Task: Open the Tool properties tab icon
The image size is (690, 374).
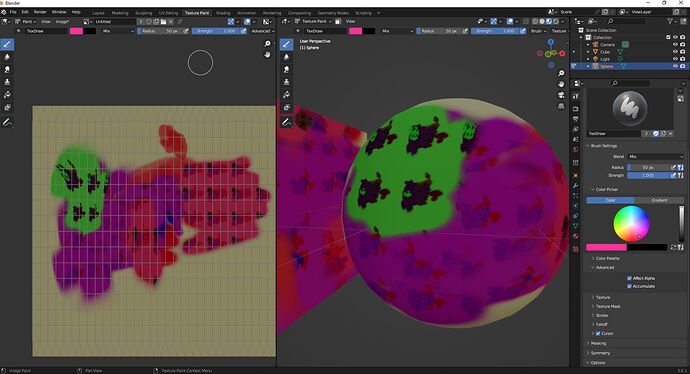Action: click(576, 96)
